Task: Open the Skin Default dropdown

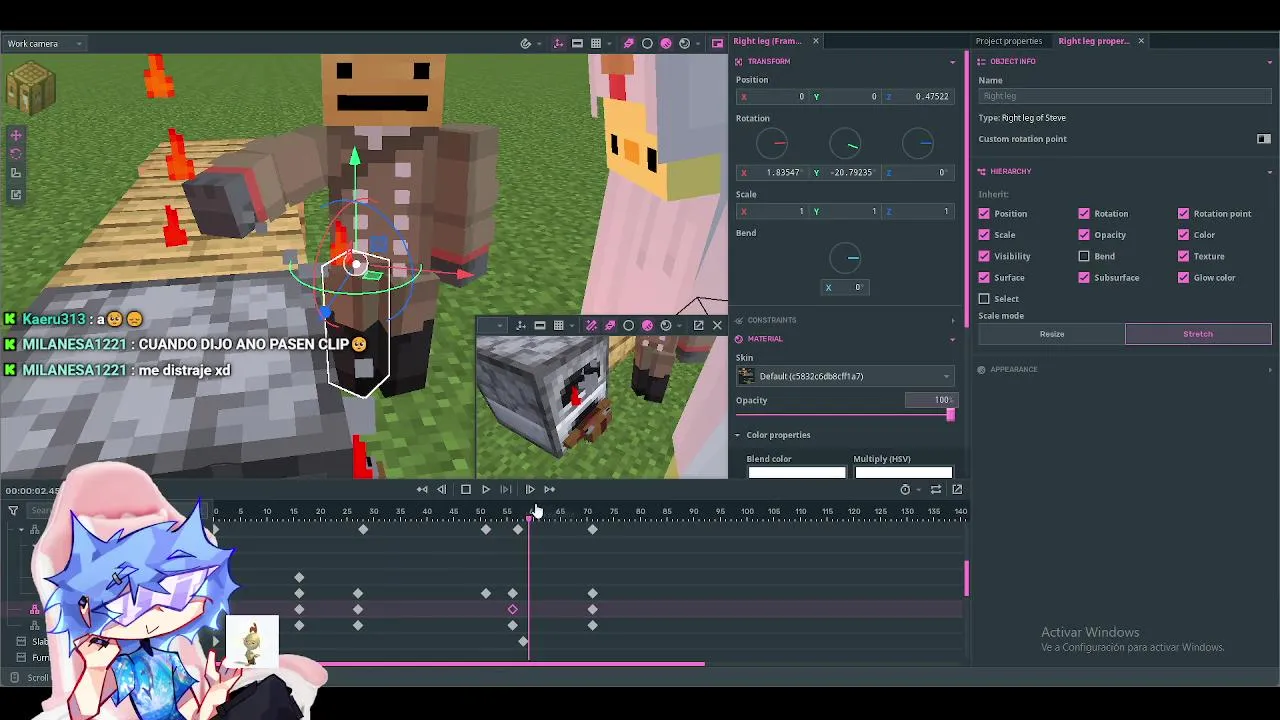Action: [x=845, y=376]
